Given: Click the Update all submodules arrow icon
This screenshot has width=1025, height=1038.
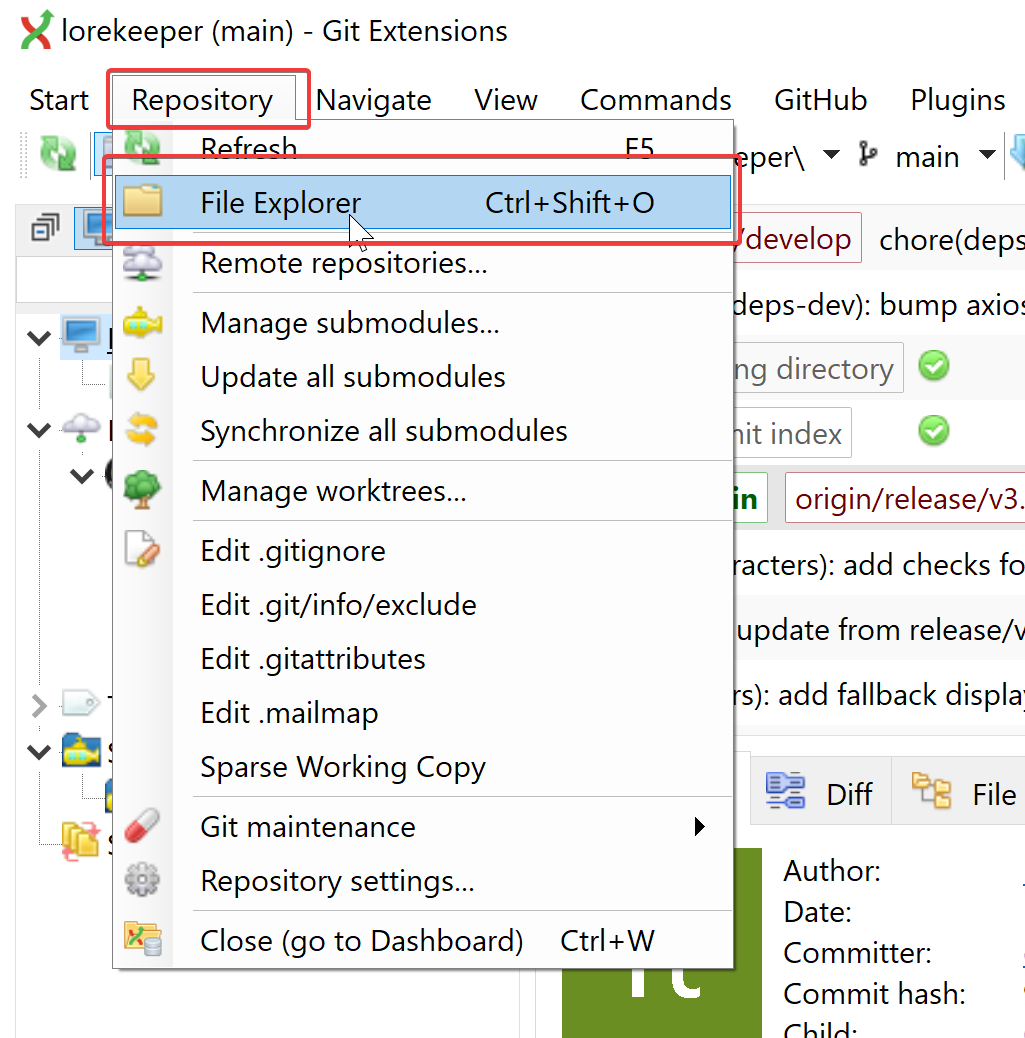Looking at the screenshot, I should [142, 377].
